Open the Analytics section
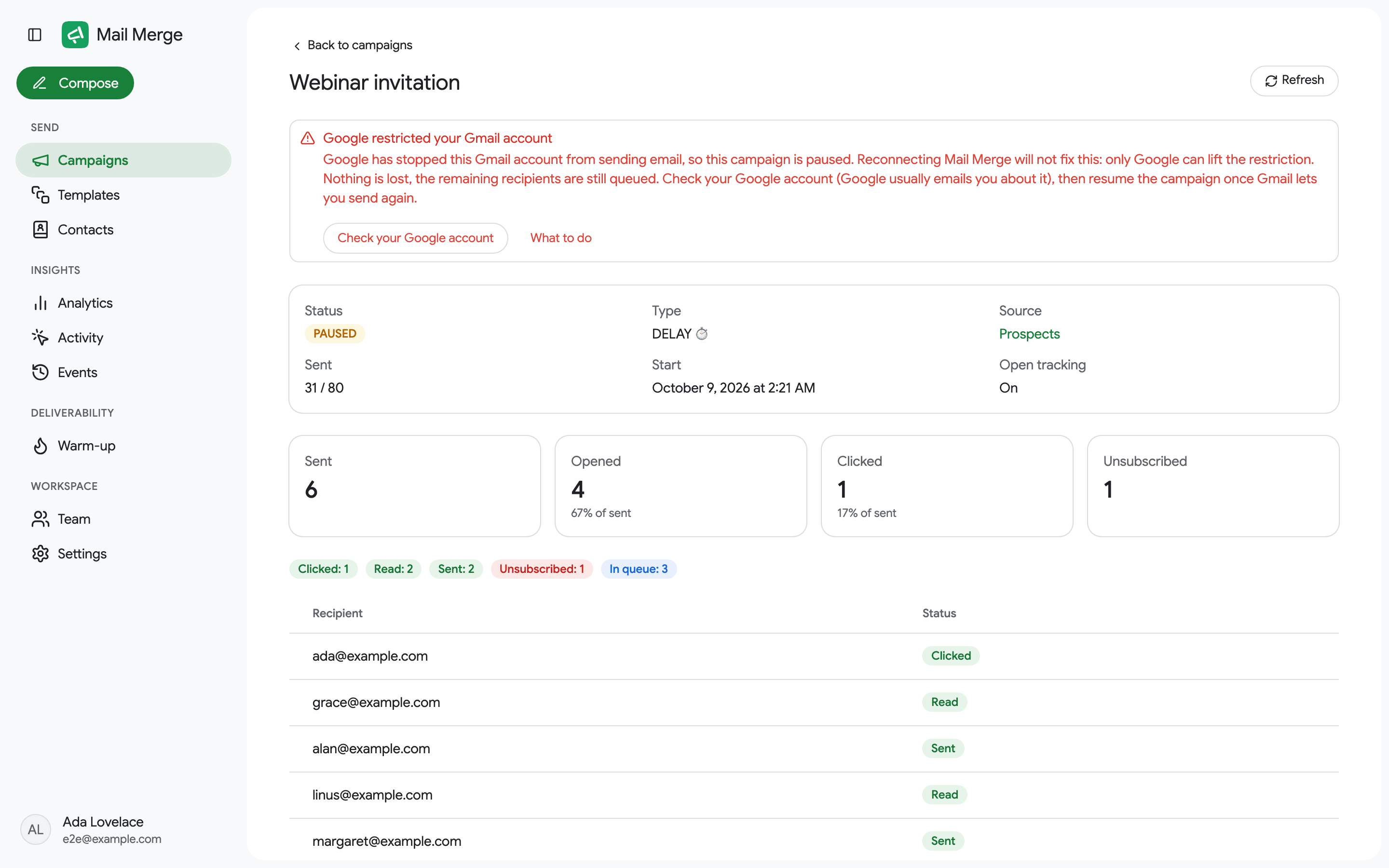The height and width of the screenshot is (868, 1389). (123, 303)
